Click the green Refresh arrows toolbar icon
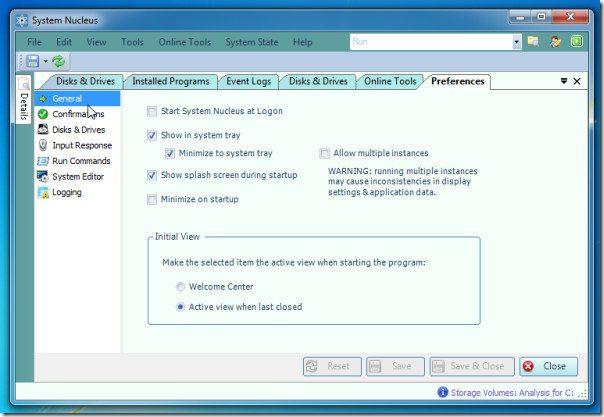Screen dimensions: 604x417 [59, 61]
